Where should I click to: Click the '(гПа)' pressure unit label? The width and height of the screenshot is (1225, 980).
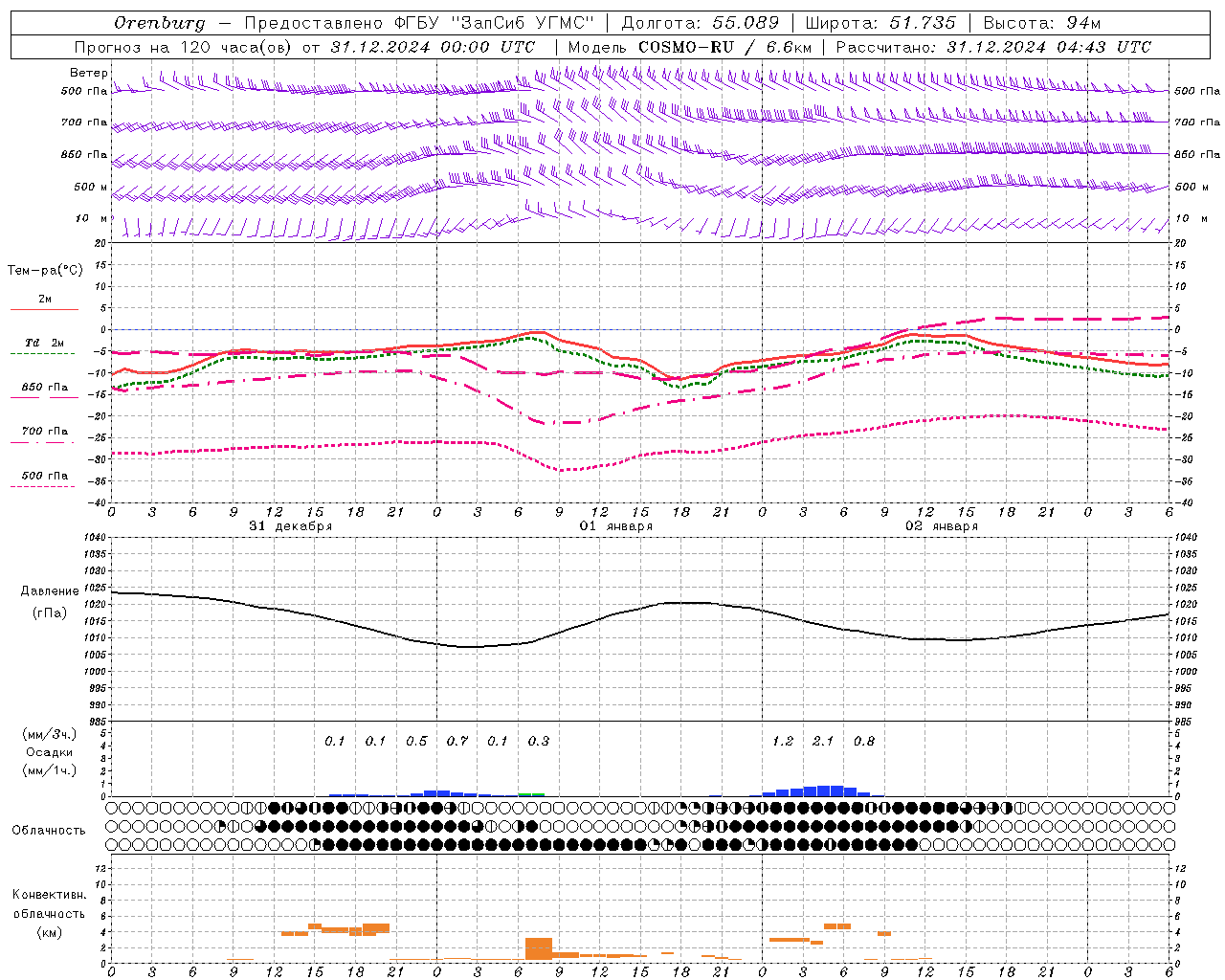point(50,613)
